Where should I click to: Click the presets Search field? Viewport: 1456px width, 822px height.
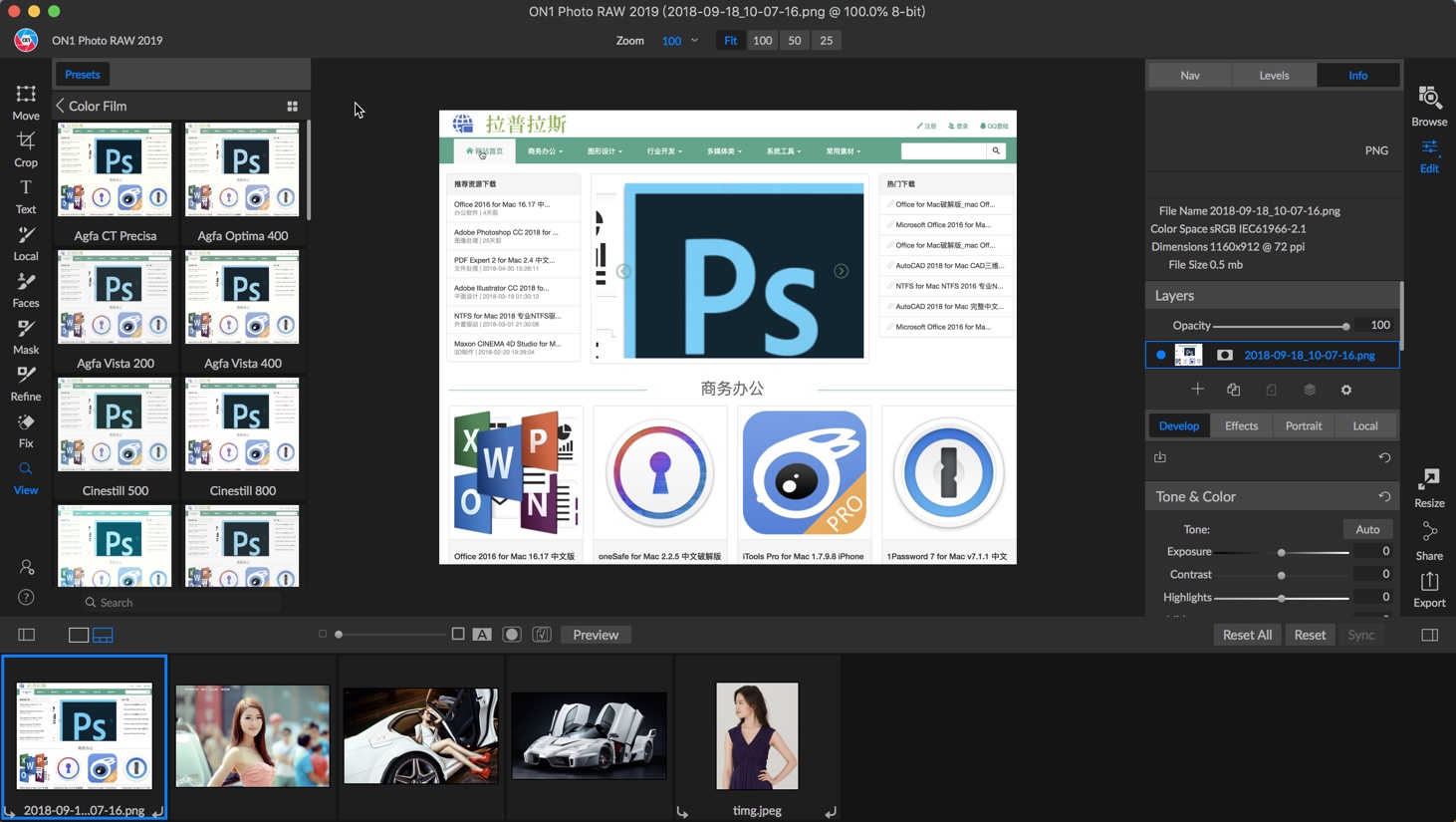pos(181,603)
